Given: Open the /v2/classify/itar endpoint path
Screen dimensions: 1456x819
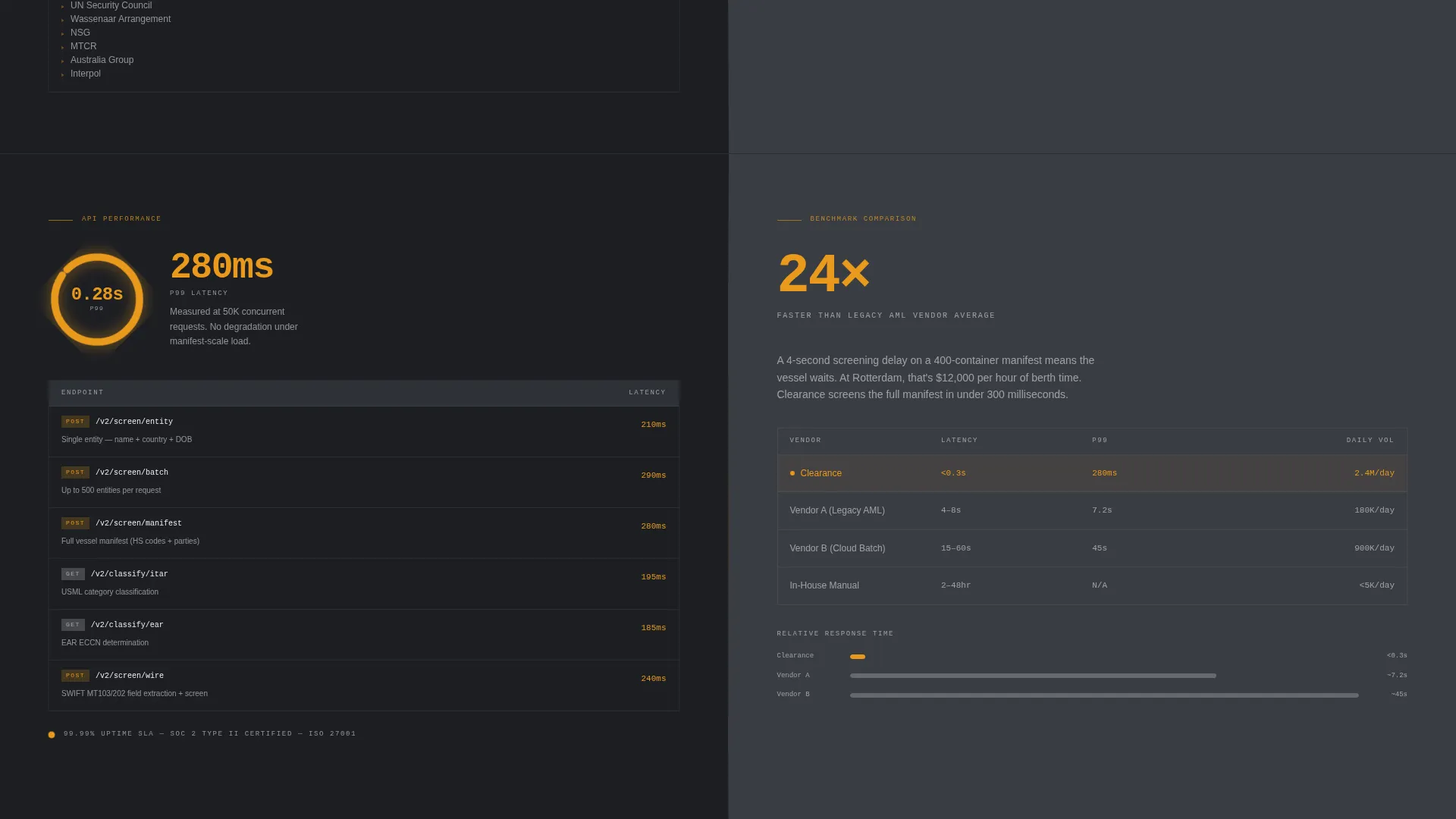Looking at the screenshot, I should click(x=130, y=574).
